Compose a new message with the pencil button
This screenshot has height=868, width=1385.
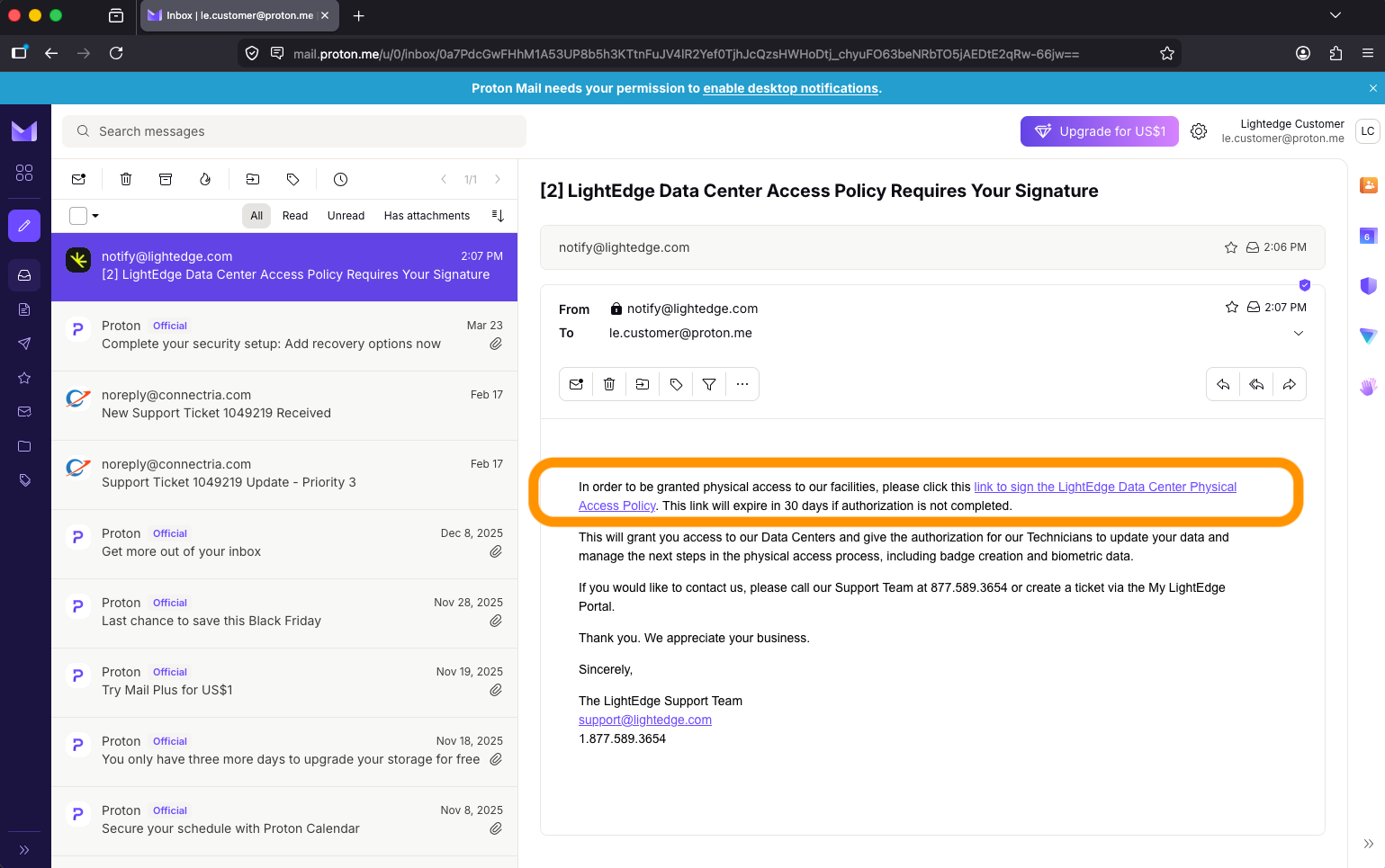24,226
